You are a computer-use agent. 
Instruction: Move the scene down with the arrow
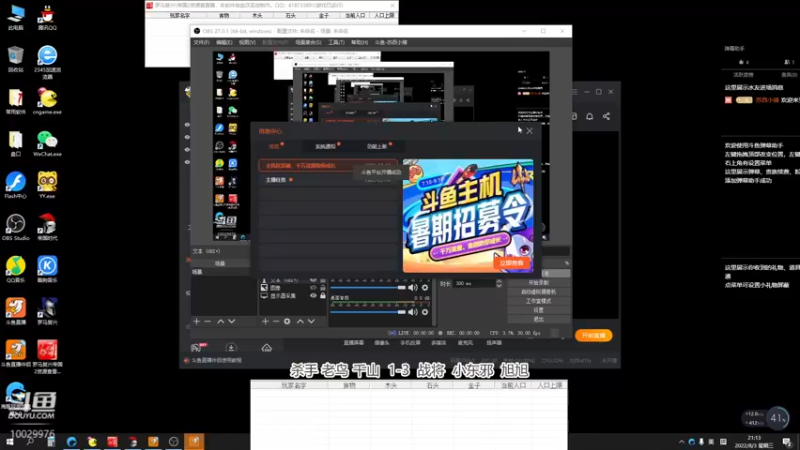tap(232, 321)
